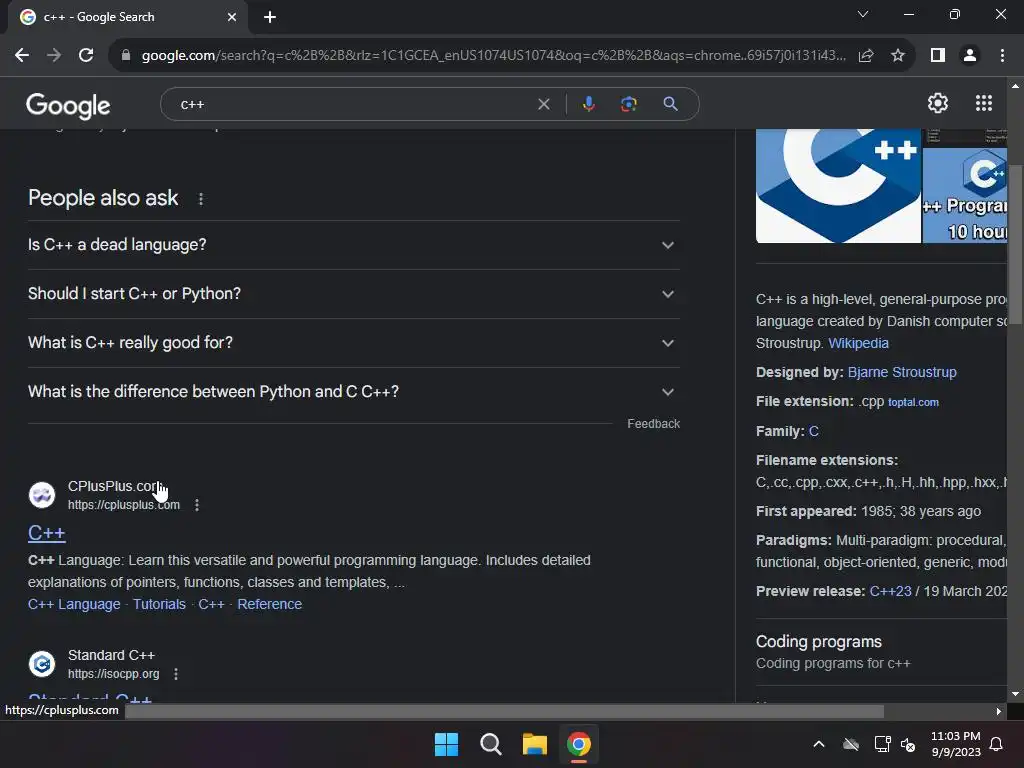Image resolution: width=1024 pixels, height=768 pixels.
Task: Click the Standard C++ site favicon
Action: (42, 664)
